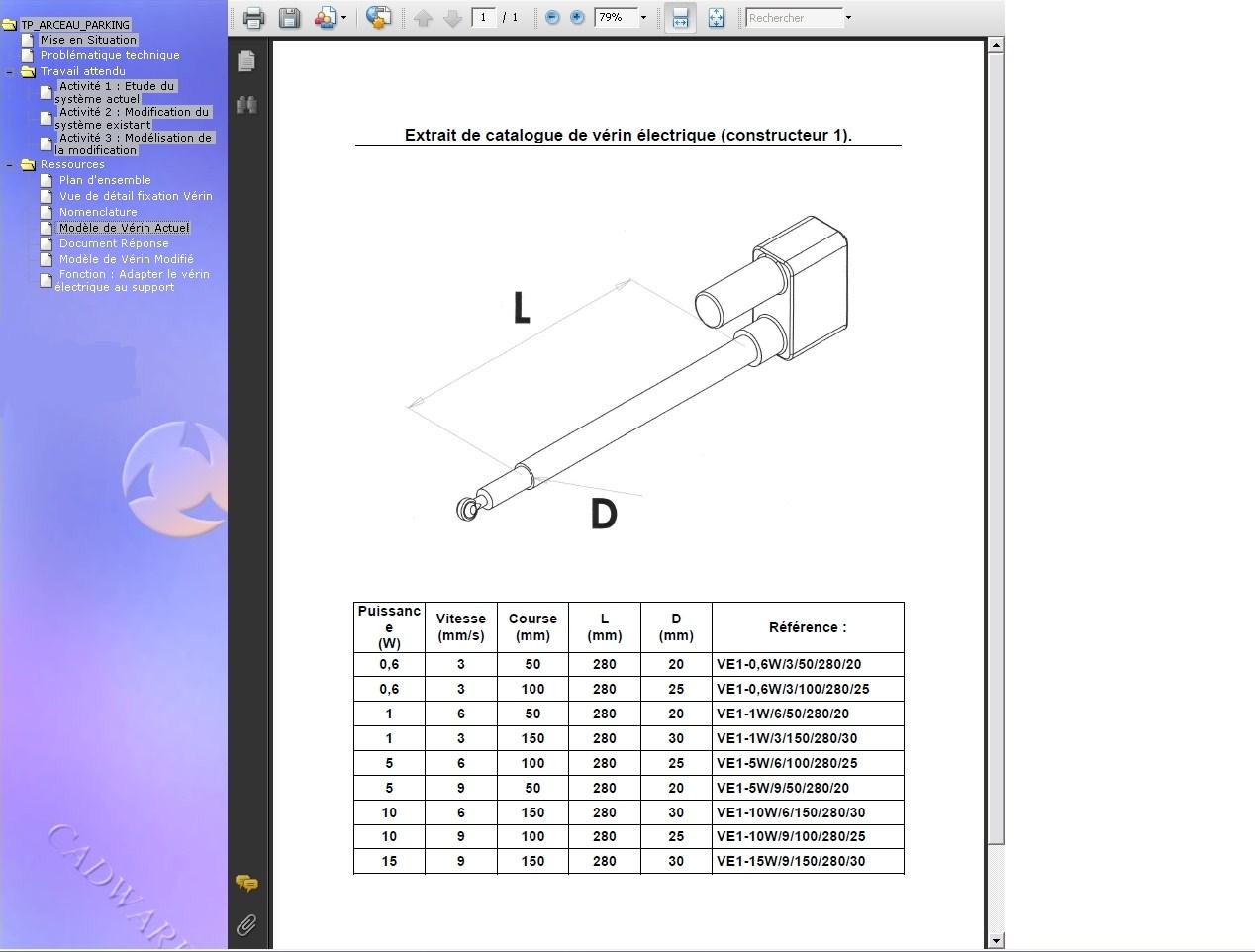Toggle the Fit Width view mode
This screenshot has height=952, width=1255.
680,18
